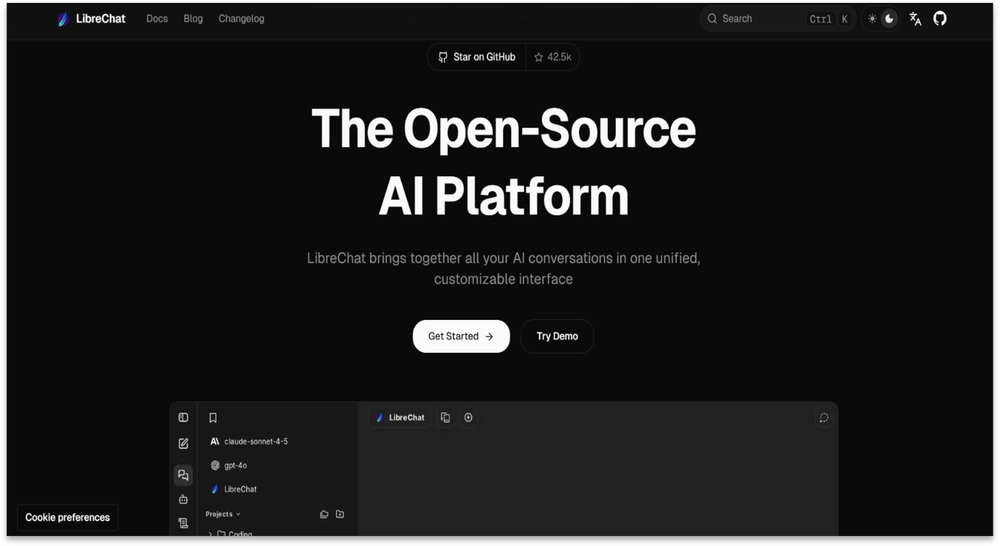Click the plus circle icon in chat header
Screen dimensions: 1000x546
[468, 417]
